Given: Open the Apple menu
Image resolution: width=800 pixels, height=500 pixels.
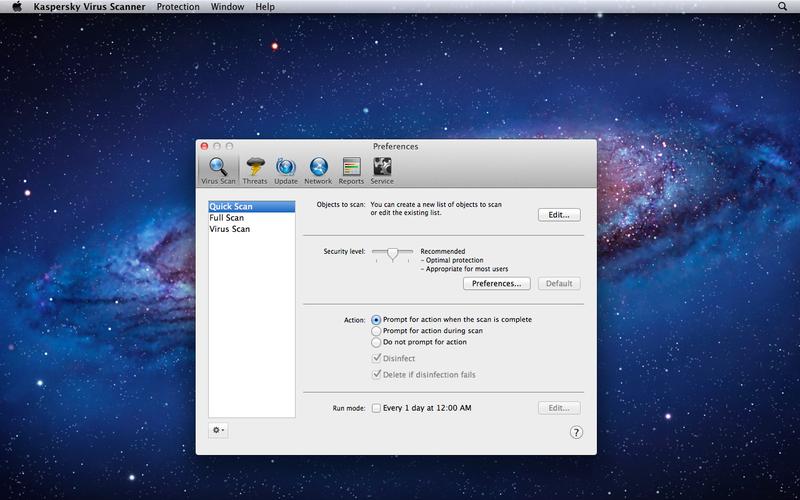Looking at the screenshot, I should 17,7.
